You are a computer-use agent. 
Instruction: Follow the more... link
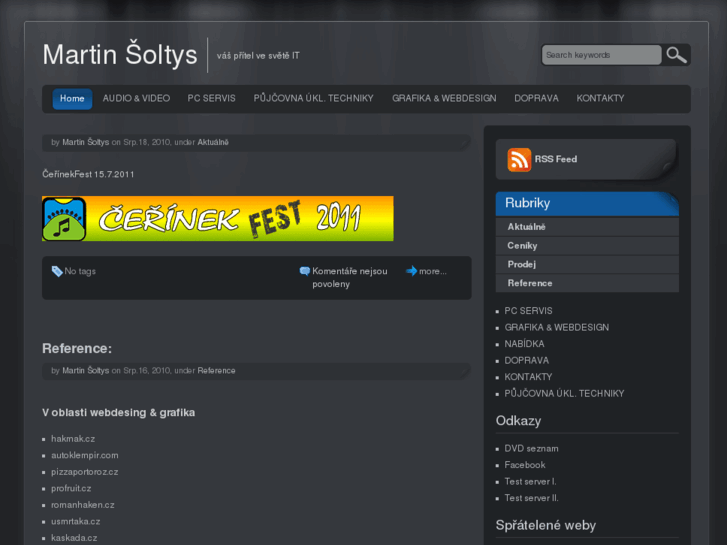click(x=433, y=271)
